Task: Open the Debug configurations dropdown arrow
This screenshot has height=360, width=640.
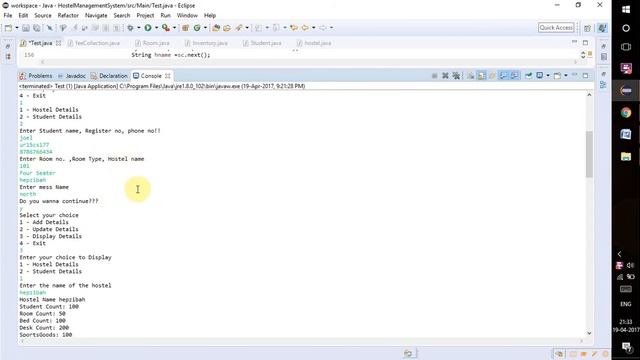Action: [139, 28]
